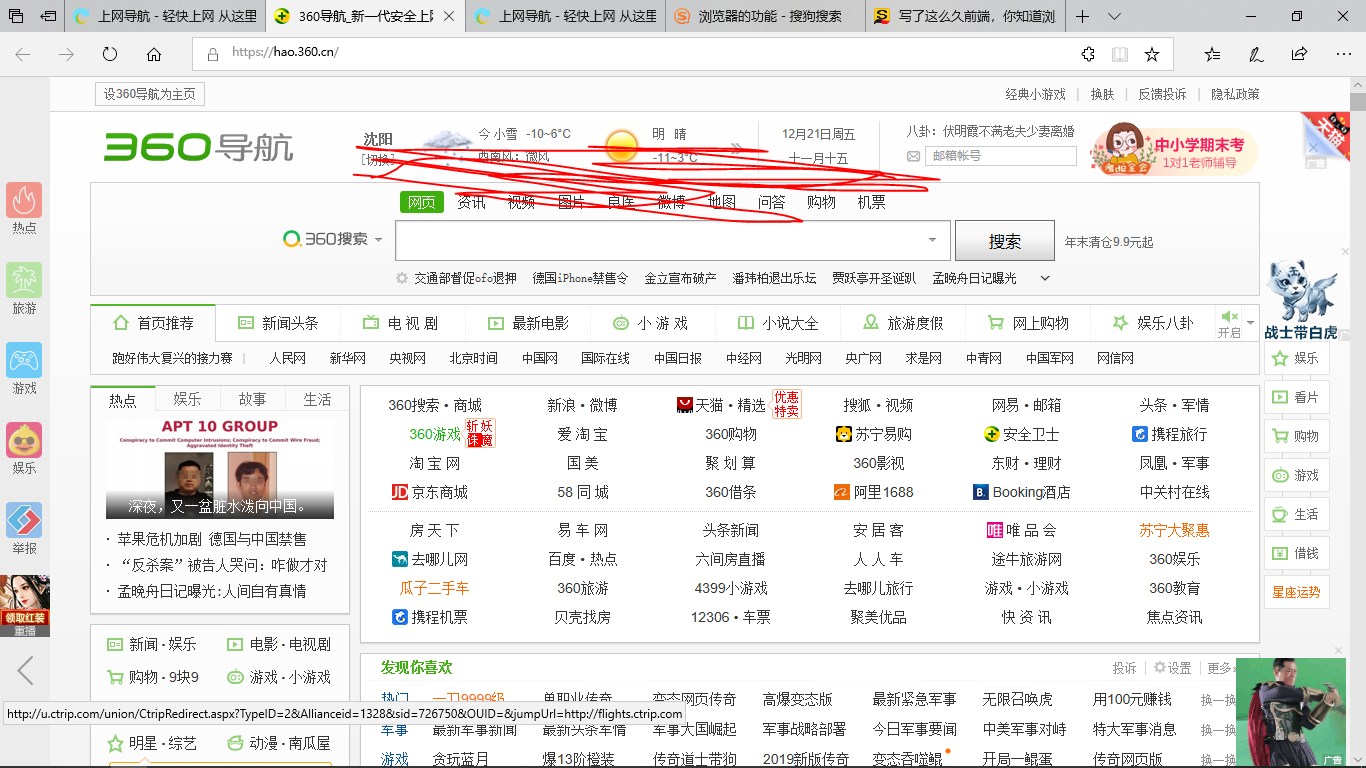This screenshot has height=768, width=1366.
Task: Click the Add notes pen icon
Action: [1256, 54]
